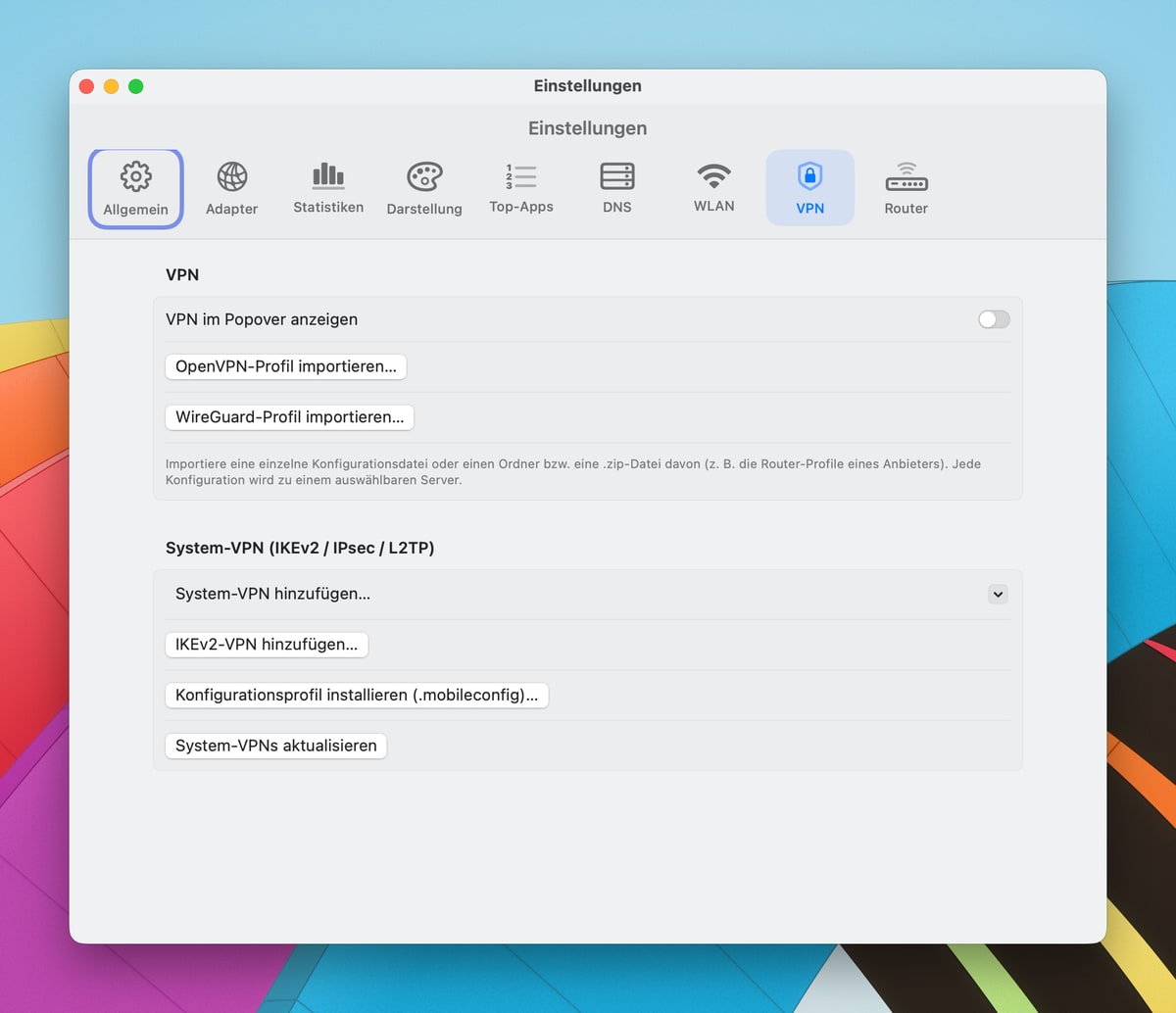The image size is (1176, 1013).
Task: Expand the System-VPN hinzufügen dropdown
Action: (x=998, y=594)
